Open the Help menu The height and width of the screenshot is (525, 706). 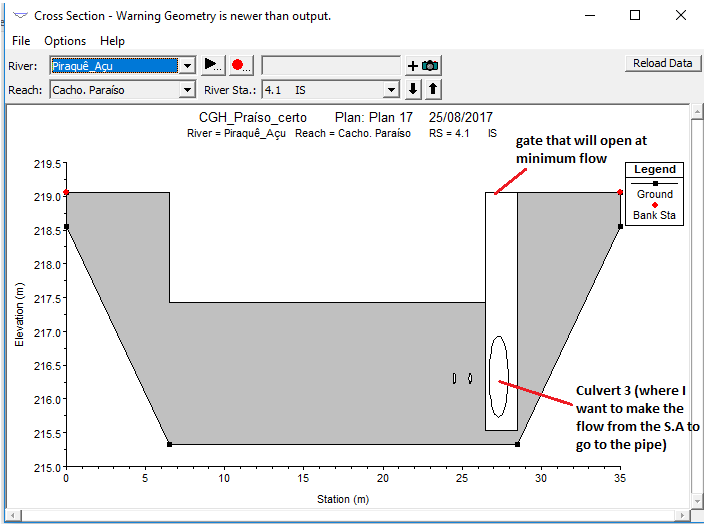(x=113, y=41)
